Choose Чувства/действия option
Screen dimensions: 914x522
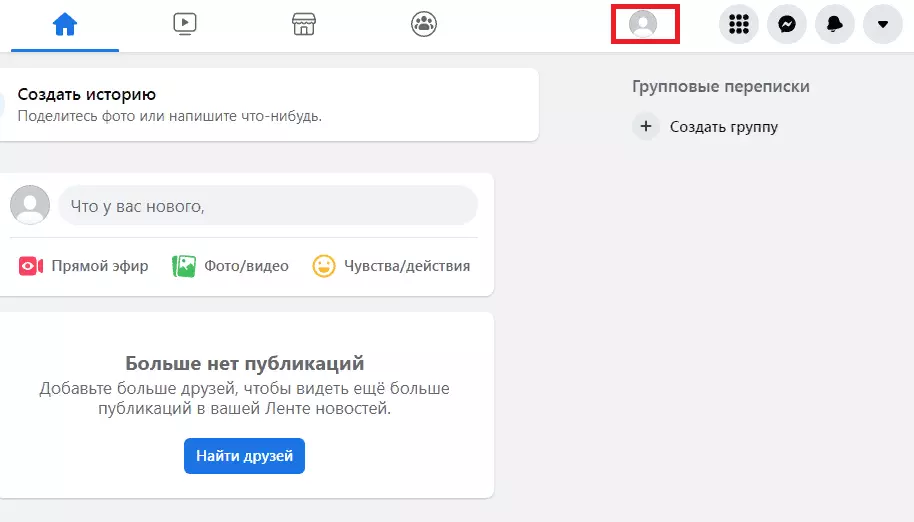click(x=391, y=266)
